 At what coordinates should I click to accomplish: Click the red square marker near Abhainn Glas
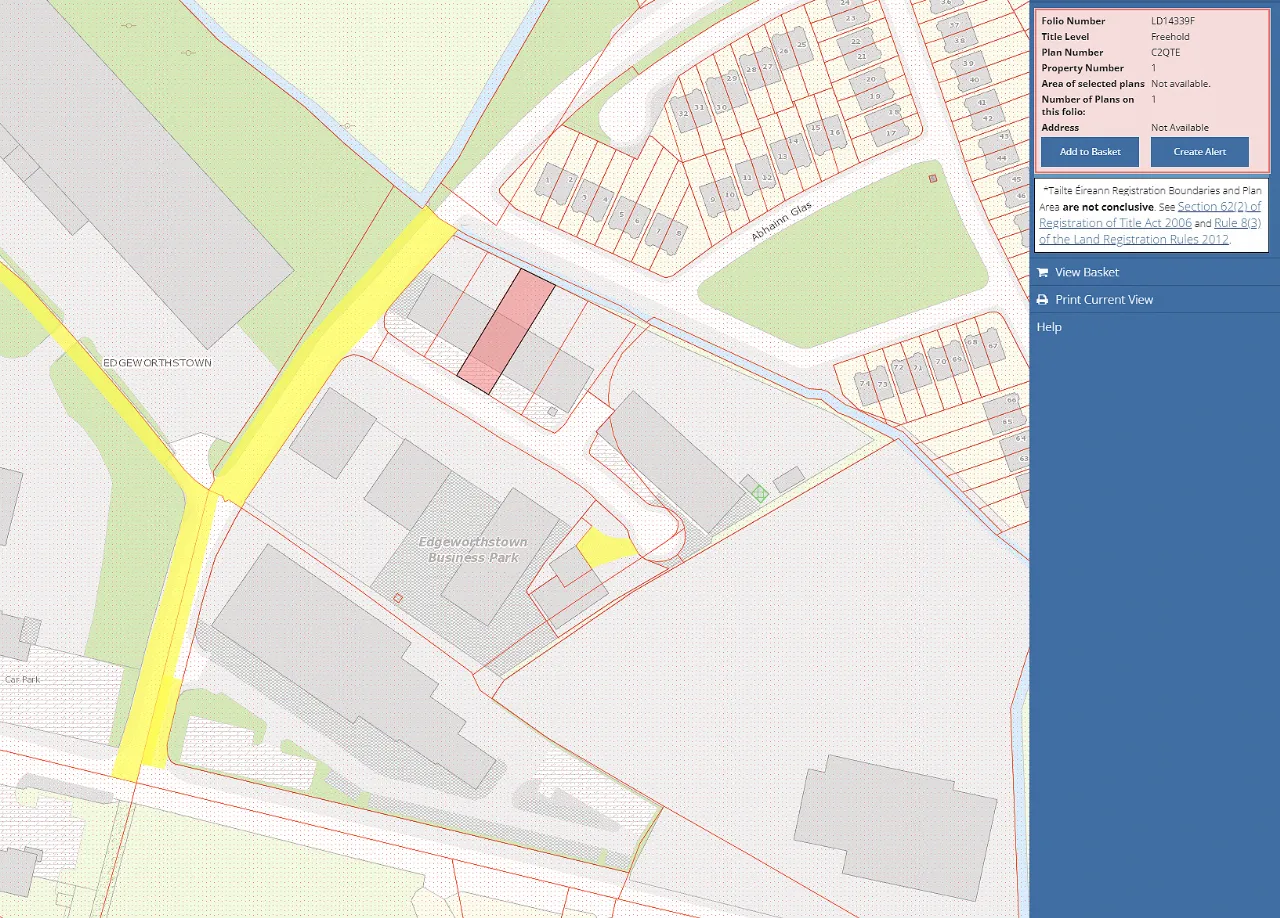931,178
